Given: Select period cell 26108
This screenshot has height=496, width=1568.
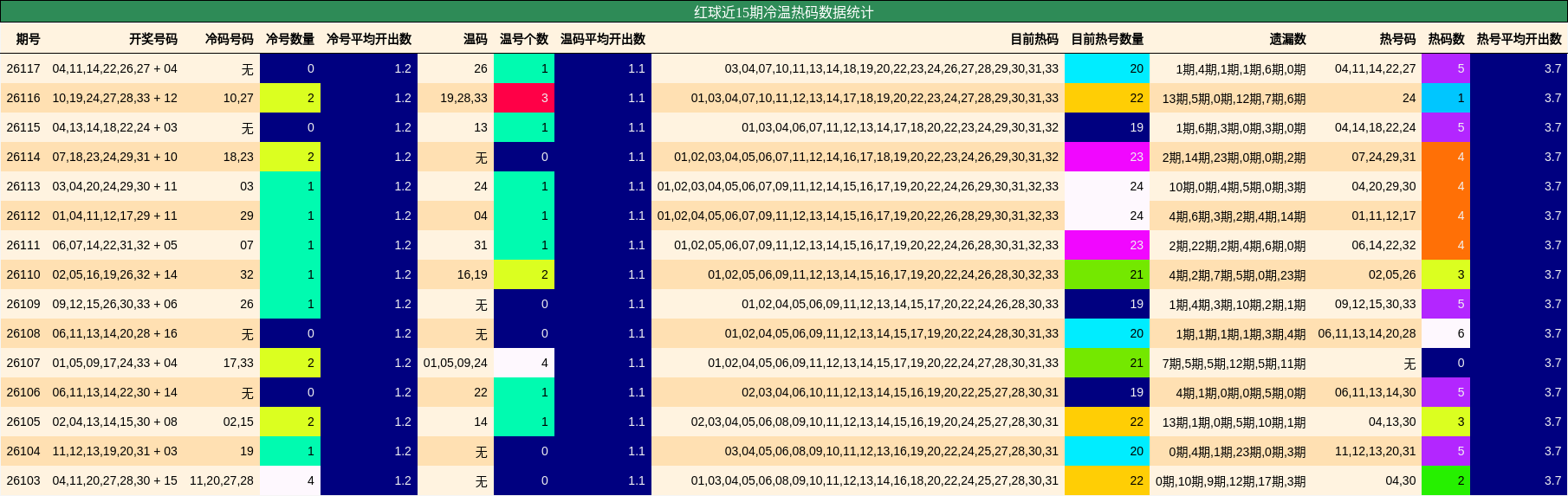Looking at the screenshot, I should [x=23, y=333].
